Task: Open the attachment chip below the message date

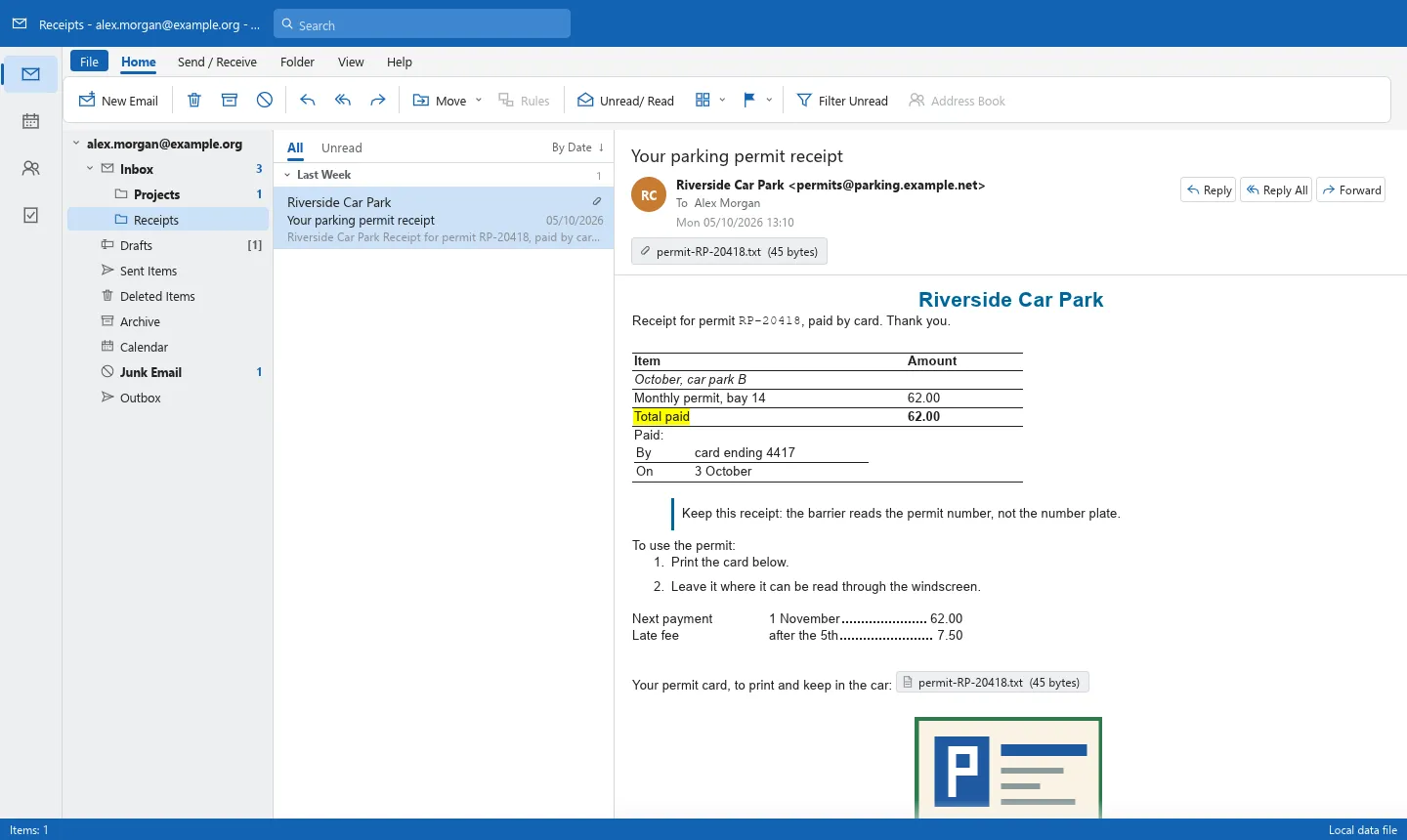Action: click(729, 251)
